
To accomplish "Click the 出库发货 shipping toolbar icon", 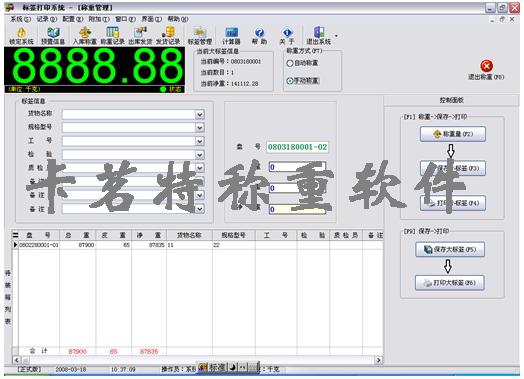I will [140, 36].
